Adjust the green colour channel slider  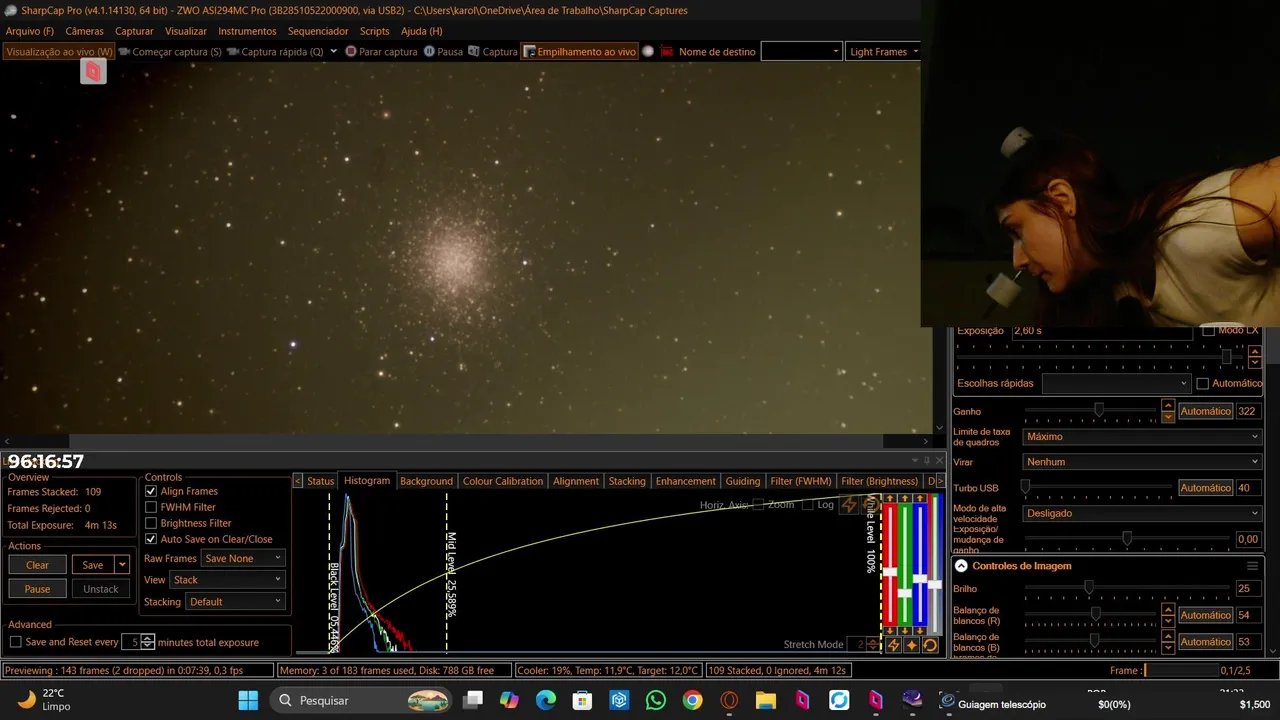905,593
